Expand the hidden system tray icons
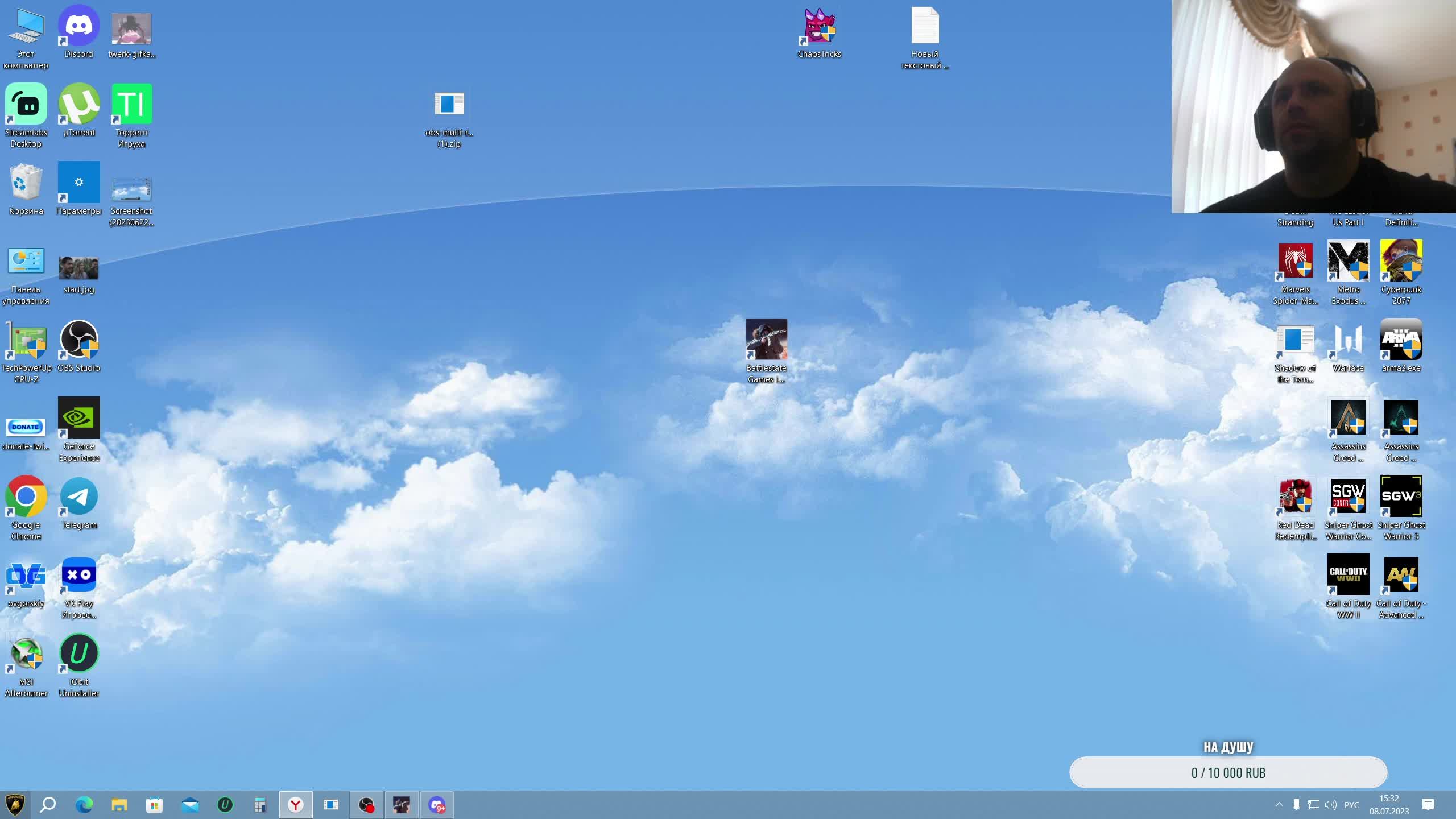 pos(1279,805)
